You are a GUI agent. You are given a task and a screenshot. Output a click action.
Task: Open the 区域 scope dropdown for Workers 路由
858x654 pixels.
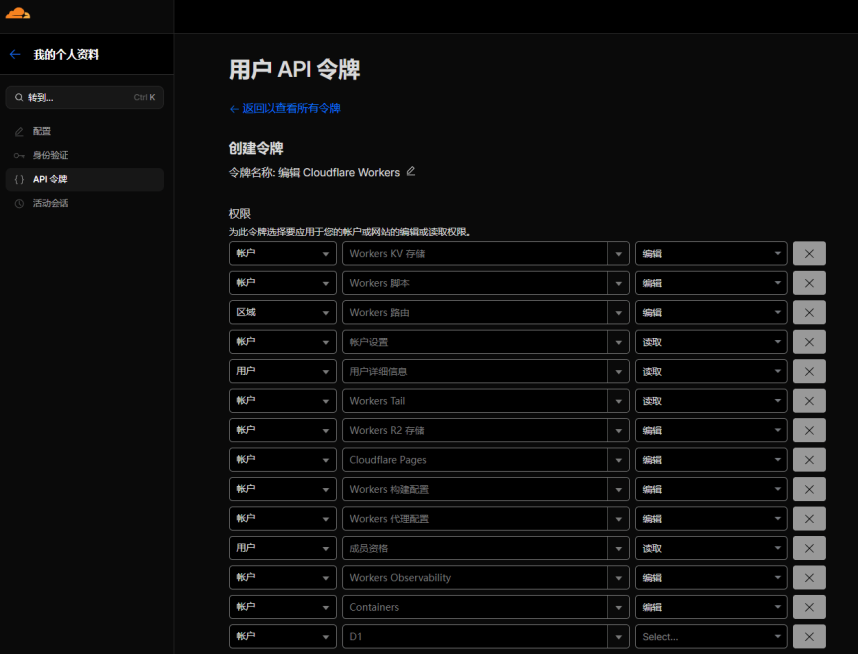pos(282,312)
